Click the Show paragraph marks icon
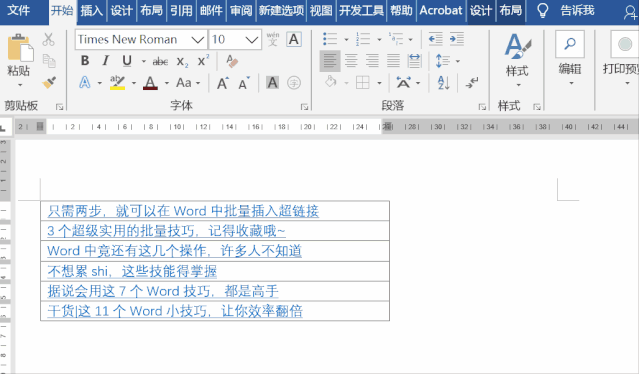The image size is (639, 374). (472, 83)
